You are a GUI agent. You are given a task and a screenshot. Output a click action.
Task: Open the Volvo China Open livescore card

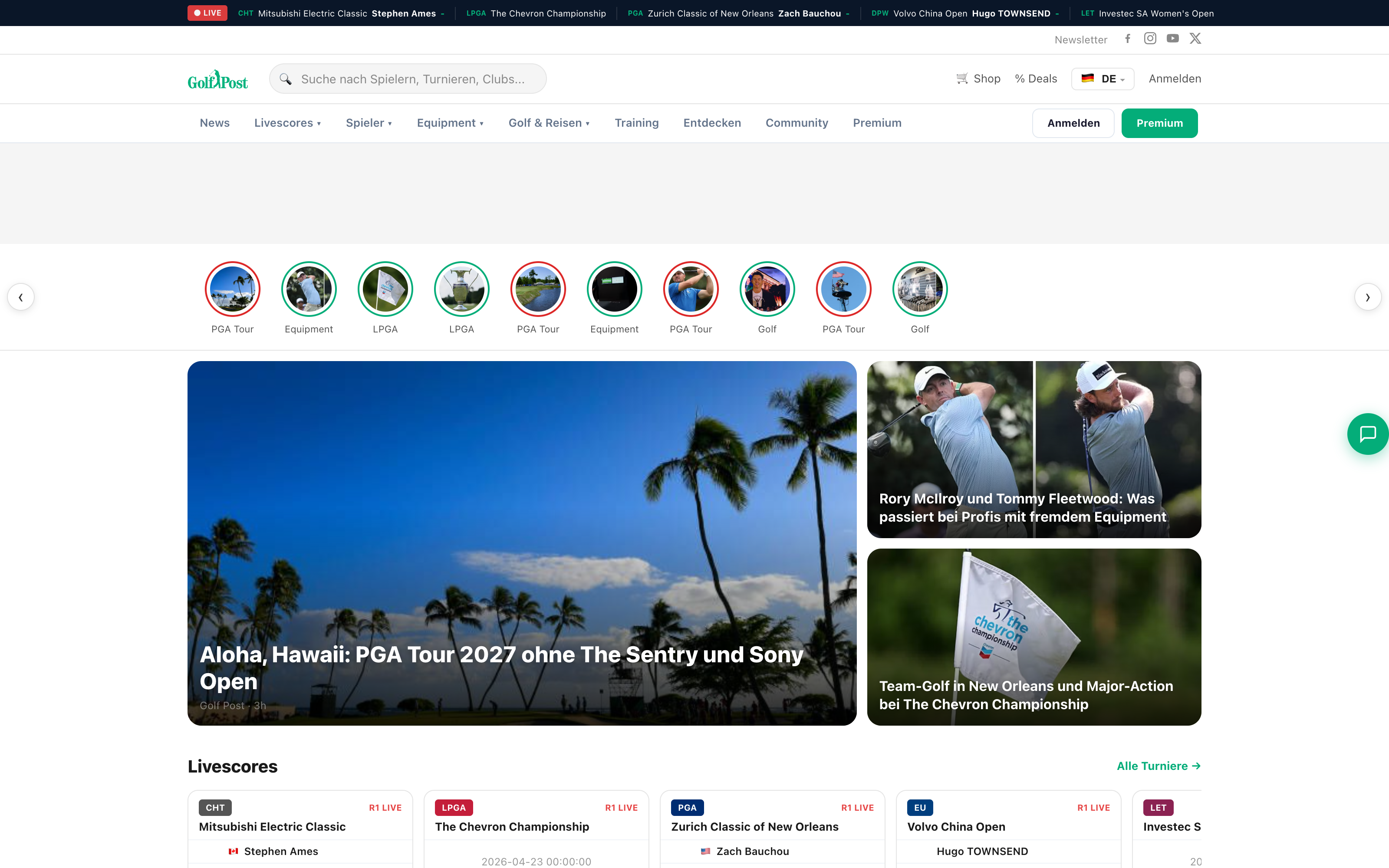pos(1008,829)
